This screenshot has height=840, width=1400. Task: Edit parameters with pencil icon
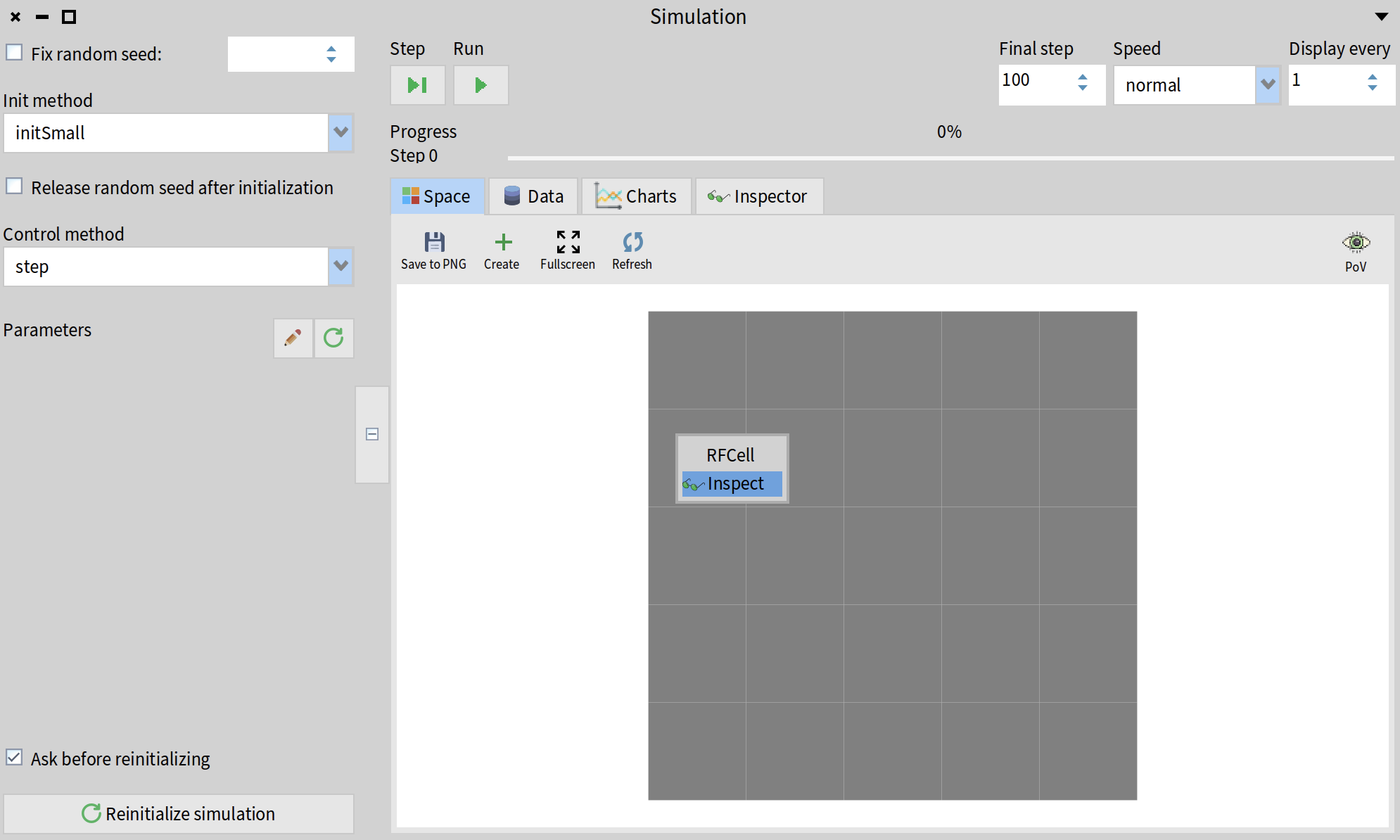click(293, 338)
